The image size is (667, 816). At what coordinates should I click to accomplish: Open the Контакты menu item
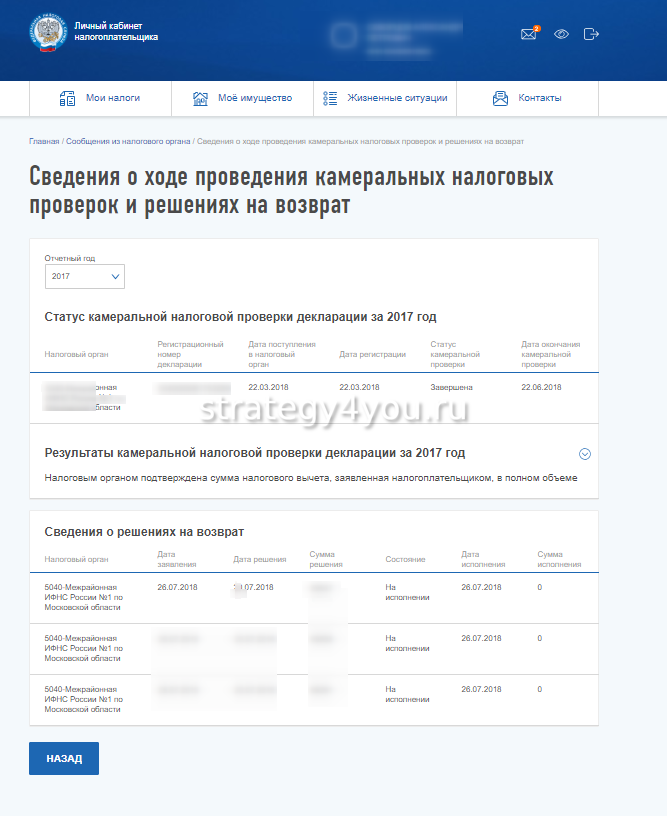click(539, 98)
